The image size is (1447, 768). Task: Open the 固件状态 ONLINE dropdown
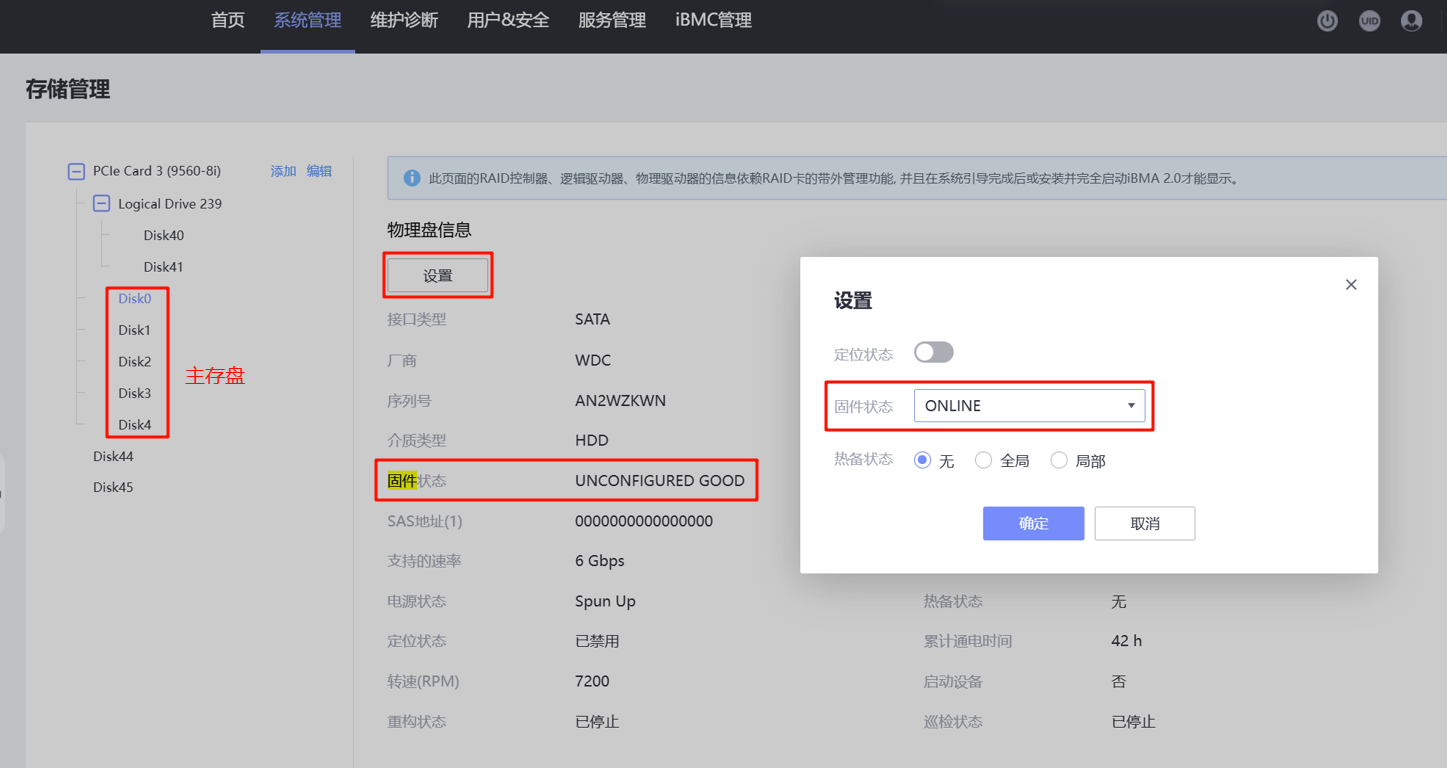click(x=1029, y=406)
